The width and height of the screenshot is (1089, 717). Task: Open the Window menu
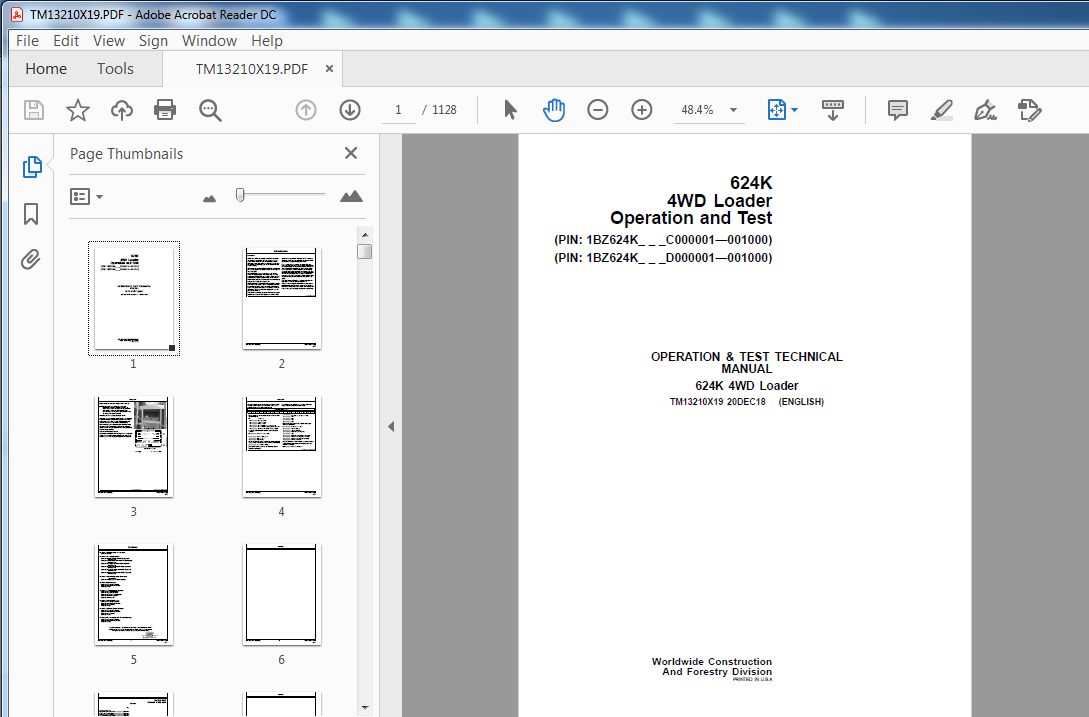pyautogui.click(x=209, y=41)
